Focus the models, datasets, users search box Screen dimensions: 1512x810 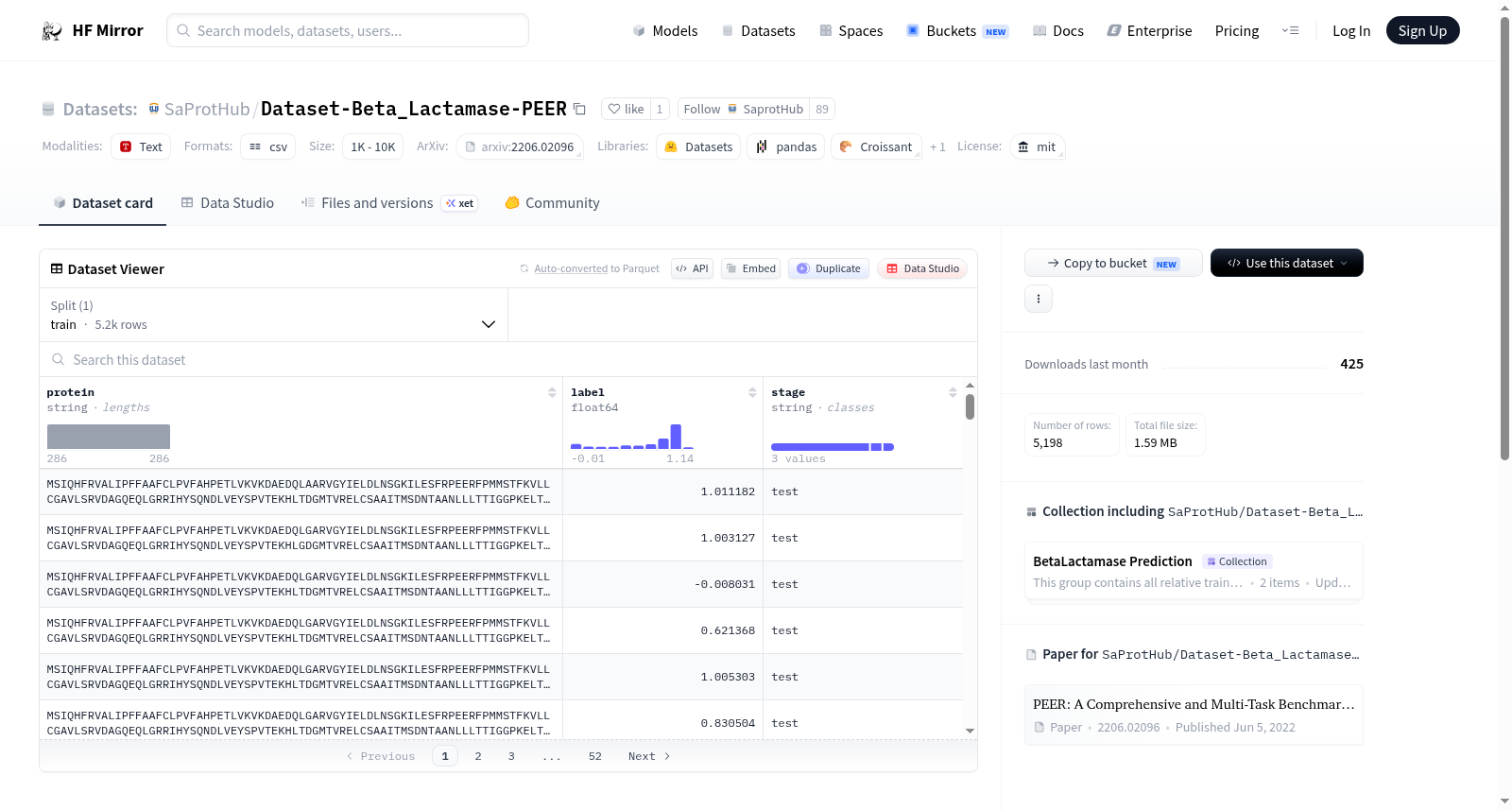[x=348, y=30]
